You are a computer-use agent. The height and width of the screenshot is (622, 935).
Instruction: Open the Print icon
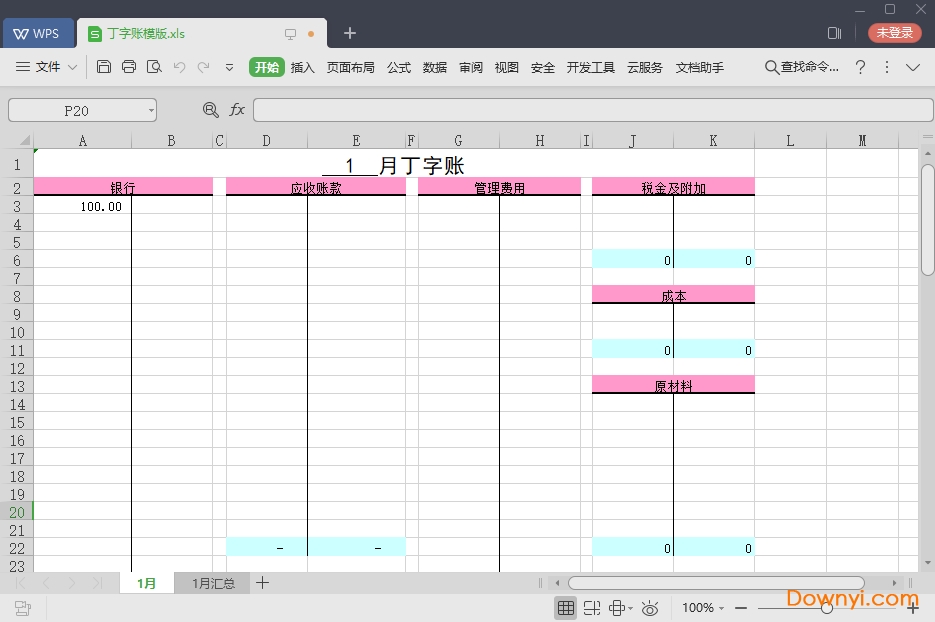(x=129, y=67)
